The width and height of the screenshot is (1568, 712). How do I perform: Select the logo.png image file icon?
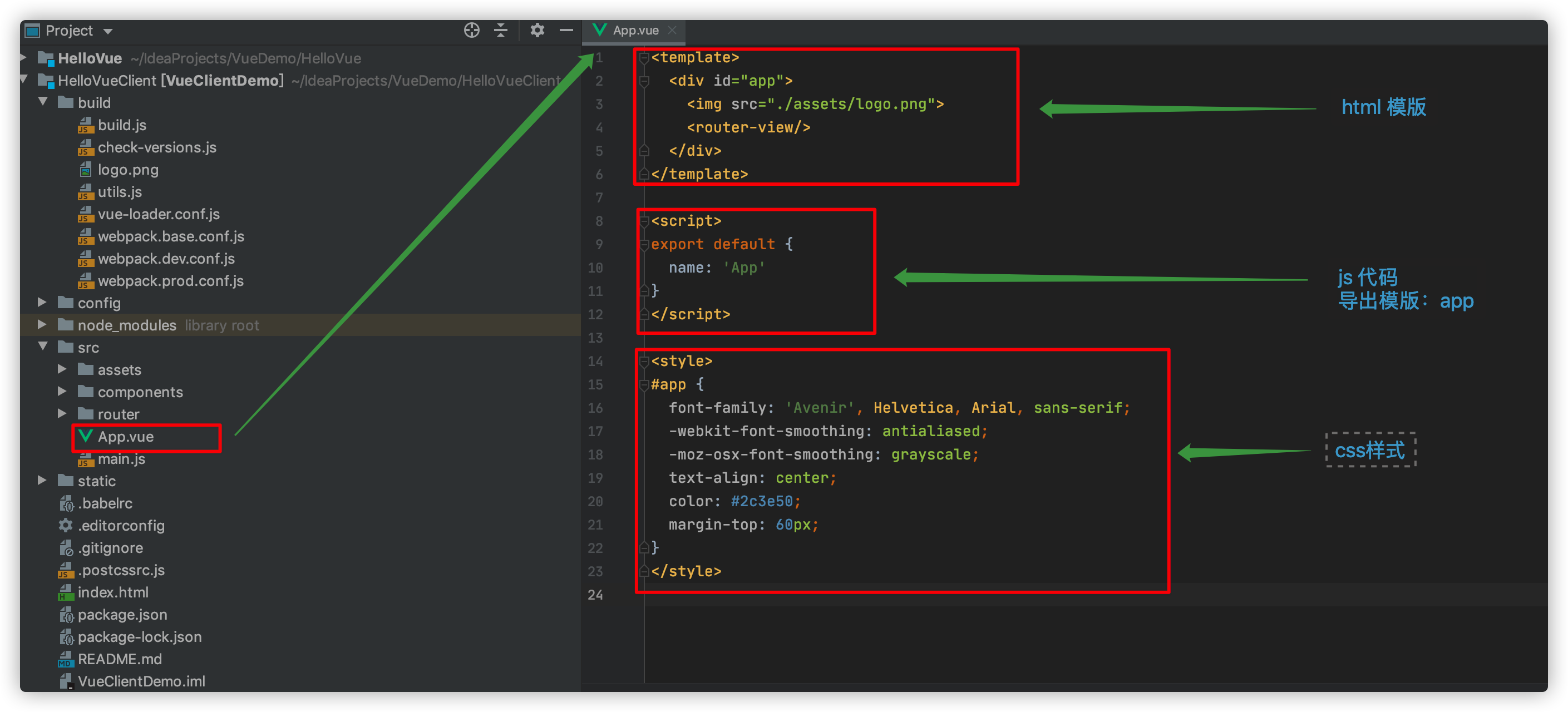[86, 170]
